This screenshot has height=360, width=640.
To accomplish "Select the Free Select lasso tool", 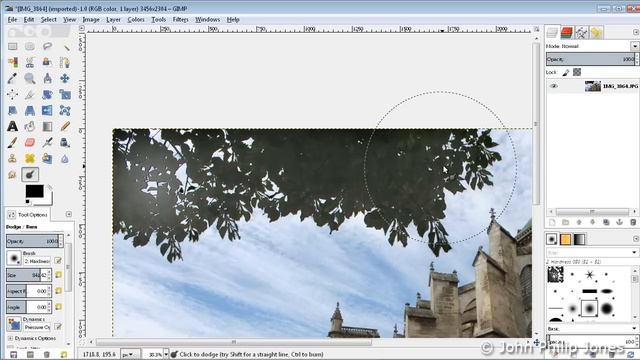I will tap(47, 46).
